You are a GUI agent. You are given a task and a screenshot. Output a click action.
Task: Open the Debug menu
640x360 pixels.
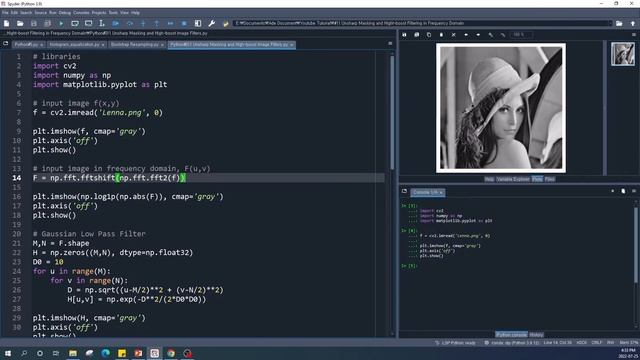point(64,13)
